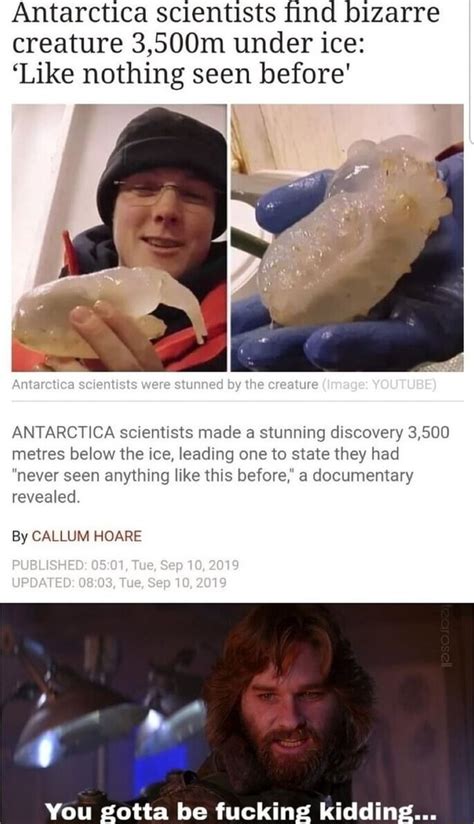Click the Image: YOUTUBE credit text
The image size is (474, 824).
[x=379, y=385]
